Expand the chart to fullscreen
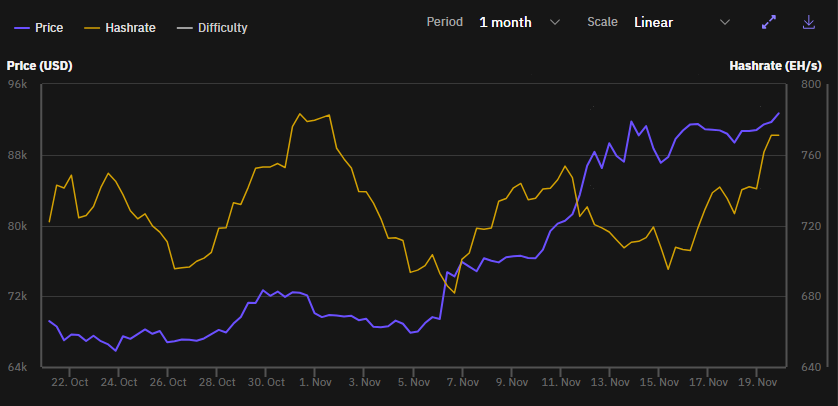 pyautogui.click(x=769, y=22)
